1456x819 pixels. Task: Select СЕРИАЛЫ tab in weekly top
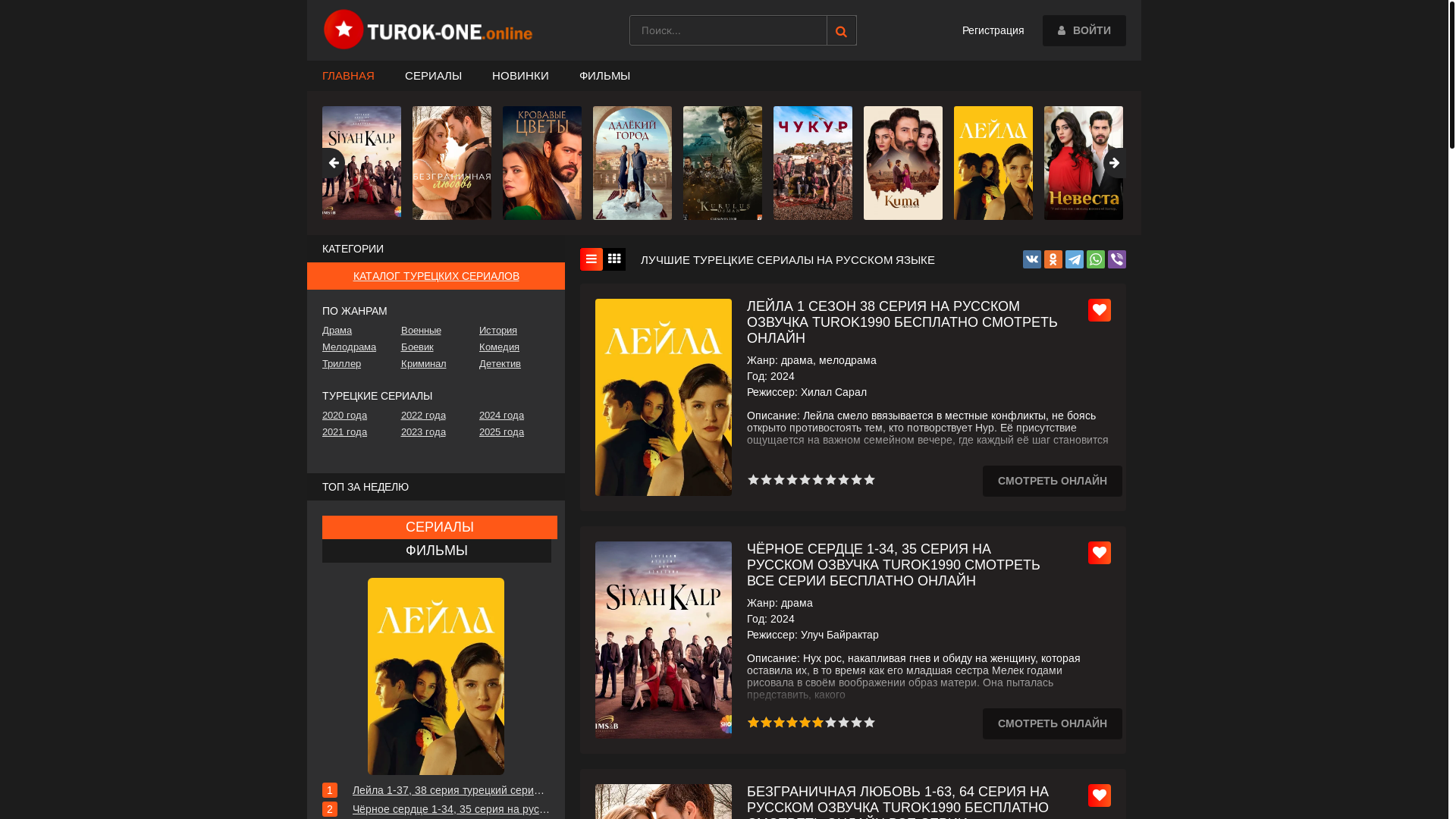coord(440,527)
